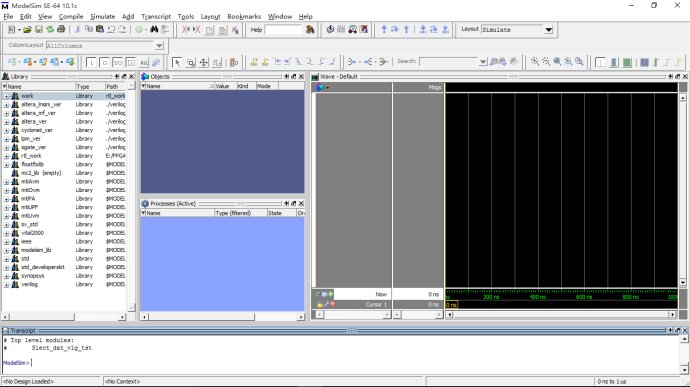The image size is (690, 387).
Task: Click the Print toolbar icon
Action: tap(61, 29)
